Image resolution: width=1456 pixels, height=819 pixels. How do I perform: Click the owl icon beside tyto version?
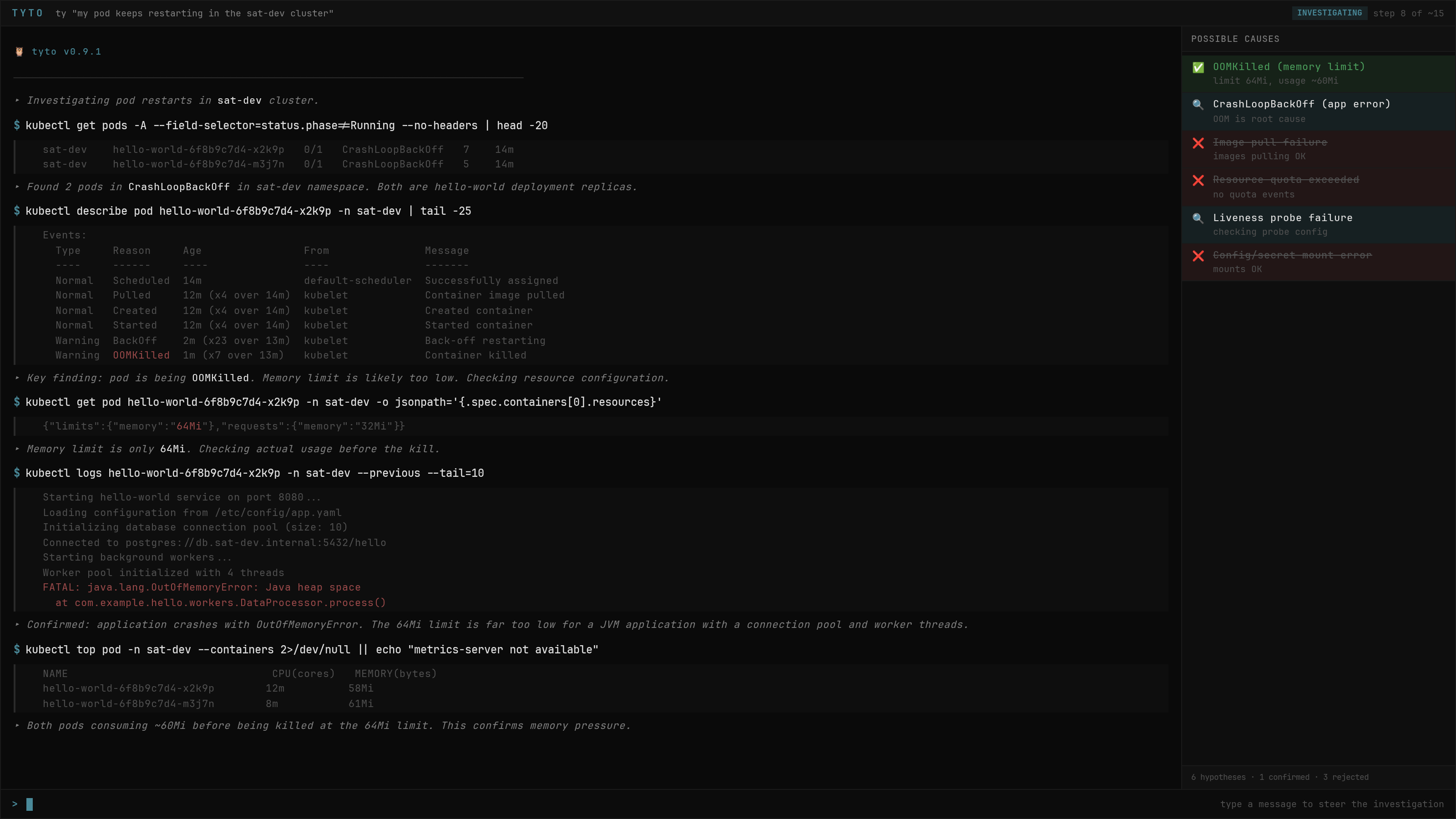[x=19, y=52]
